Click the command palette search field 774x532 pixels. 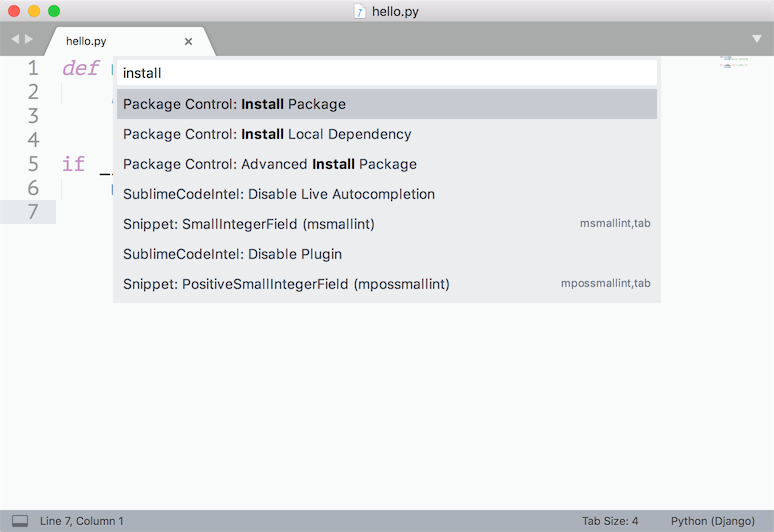click(386, 73)
